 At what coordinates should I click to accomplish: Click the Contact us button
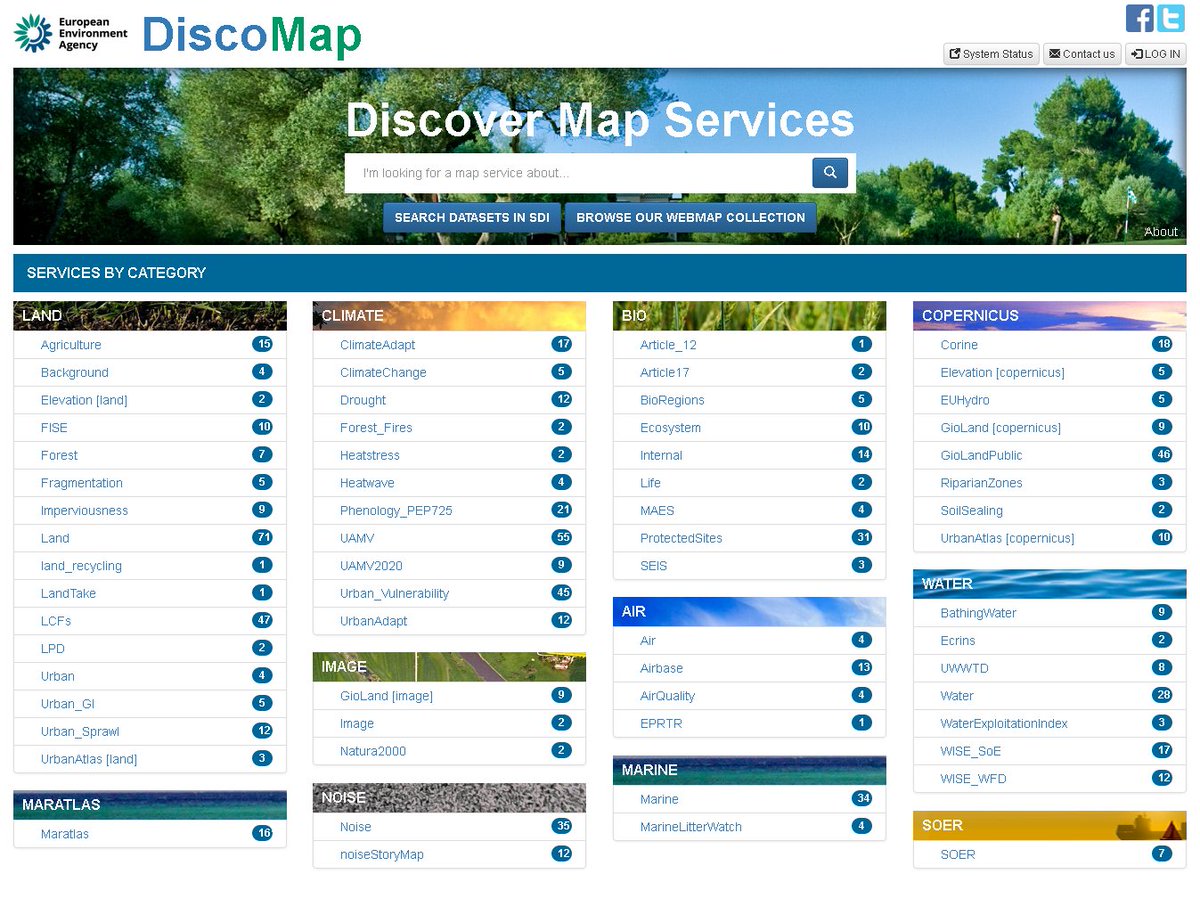(1082, 54)
